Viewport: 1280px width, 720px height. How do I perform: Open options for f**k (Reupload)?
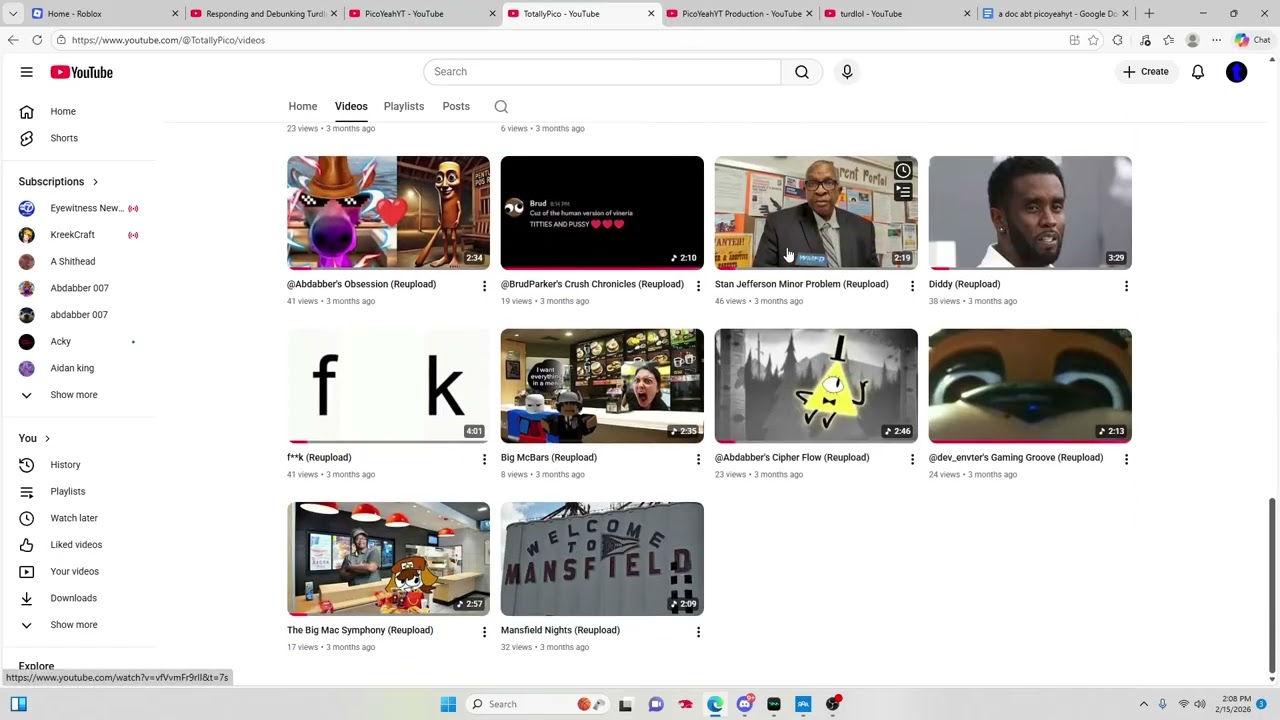click(484, 460)
